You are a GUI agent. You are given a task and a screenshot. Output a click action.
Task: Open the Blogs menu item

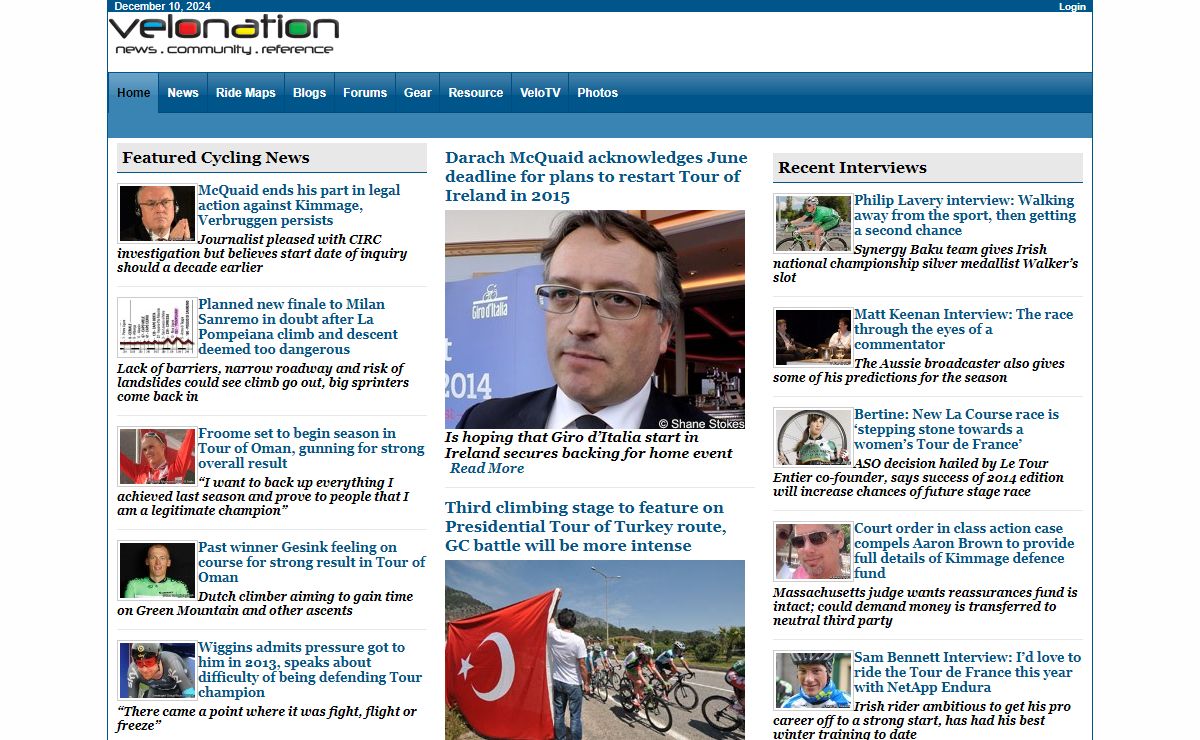pos(309,93)
